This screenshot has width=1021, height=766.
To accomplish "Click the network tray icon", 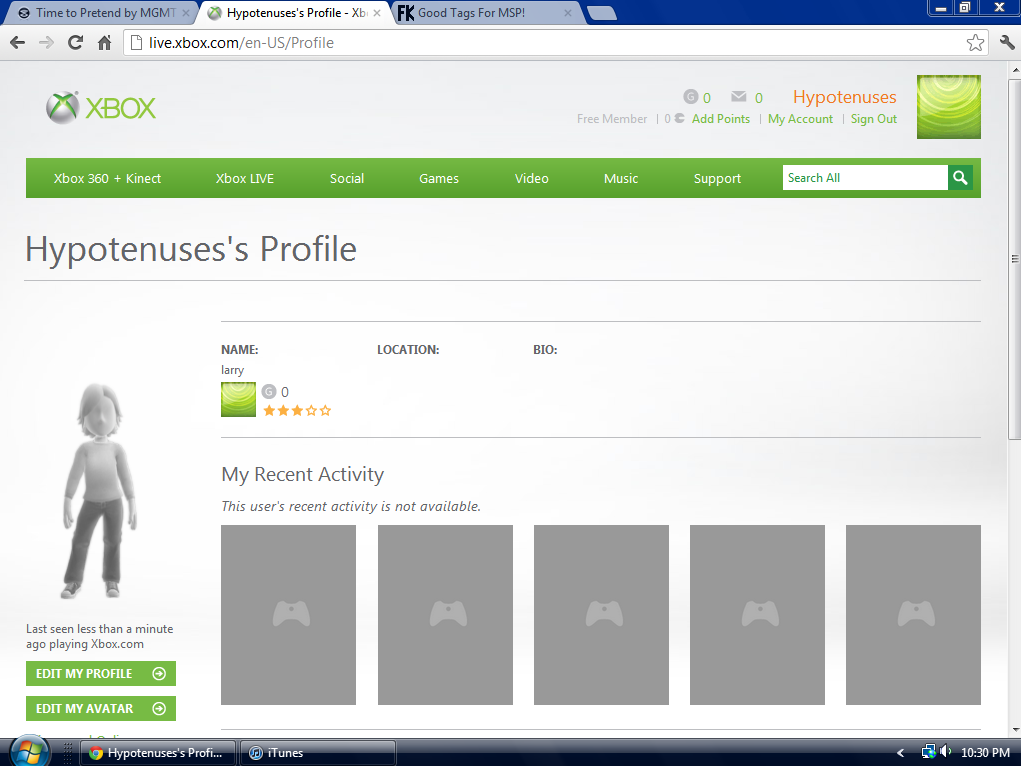I will click(929, 752).
